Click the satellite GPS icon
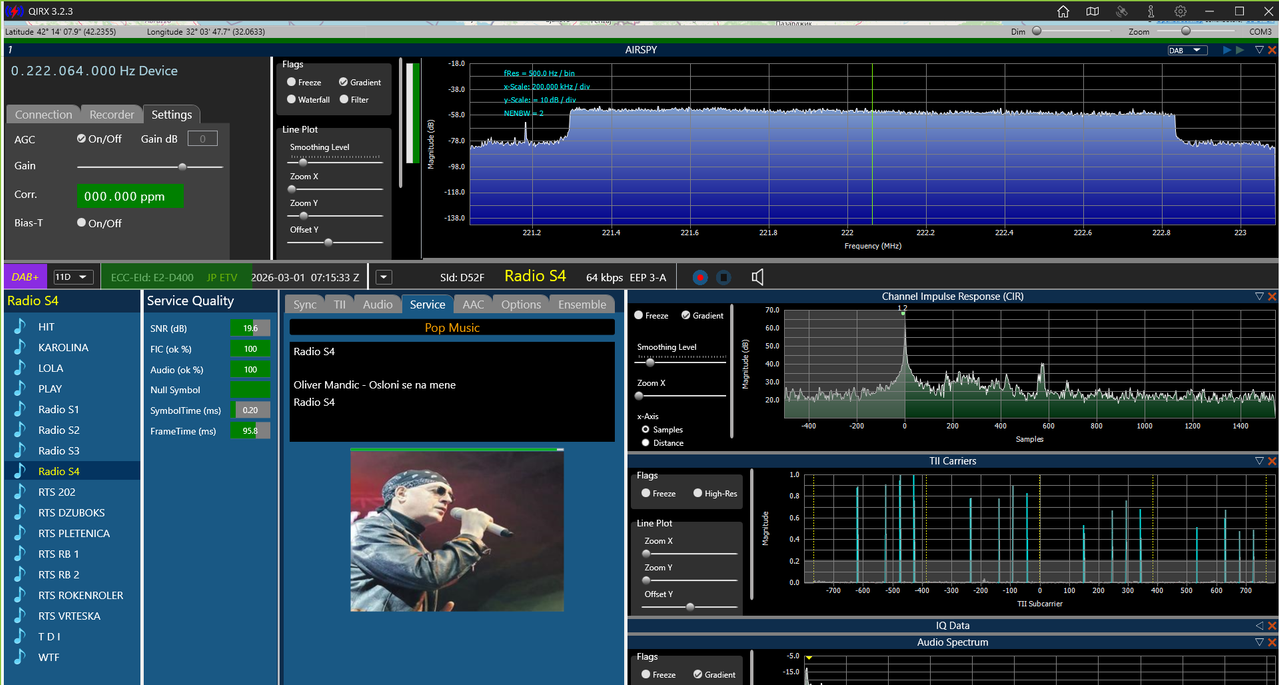This screenshot has height=685, width=1279. coord(1122,11)
